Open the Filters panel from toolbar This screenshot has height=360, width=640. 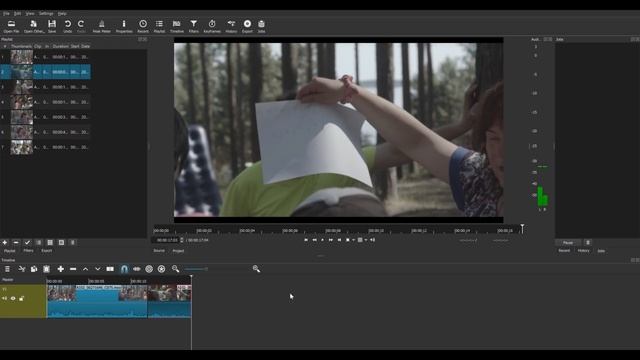(x=194, y=27)
